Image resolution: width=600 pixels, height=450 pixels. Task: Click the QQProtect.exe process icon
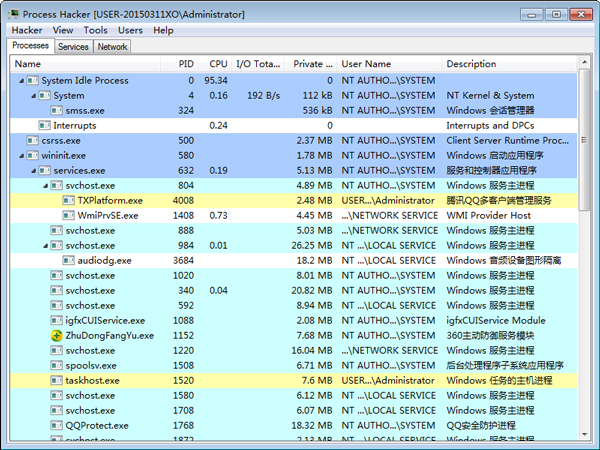click(x=57, y=426)
